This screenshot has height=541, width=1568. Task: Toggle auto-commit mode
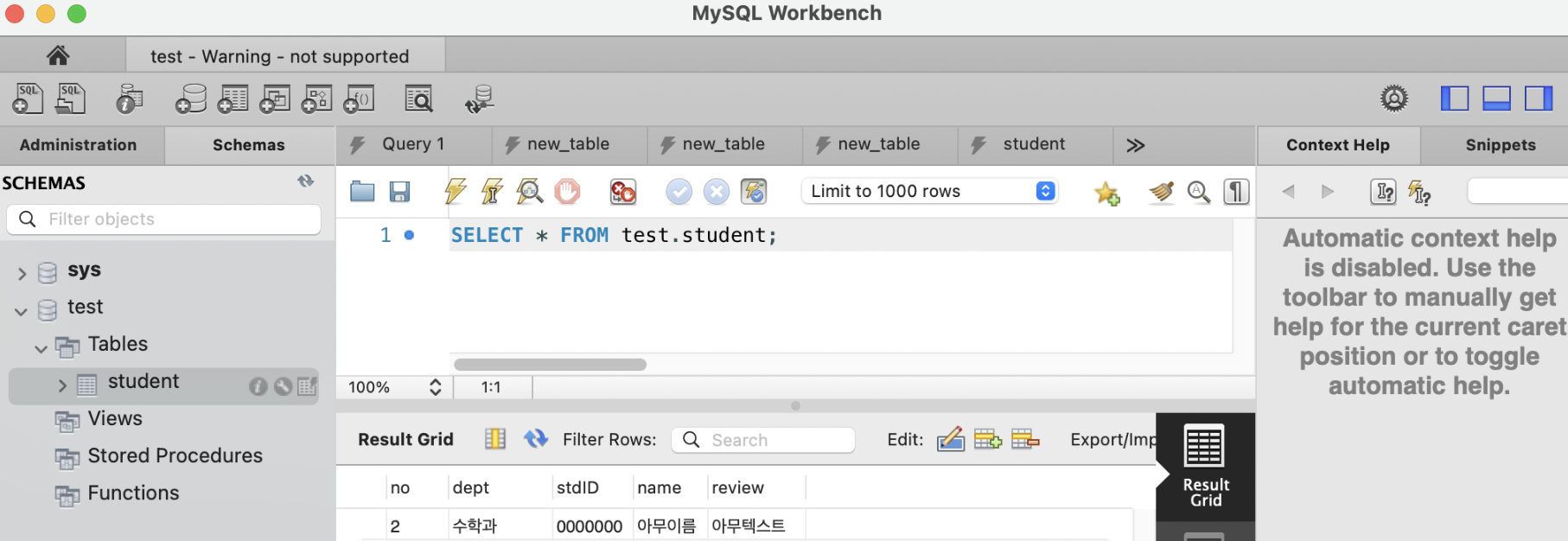(x=754, y=191)
